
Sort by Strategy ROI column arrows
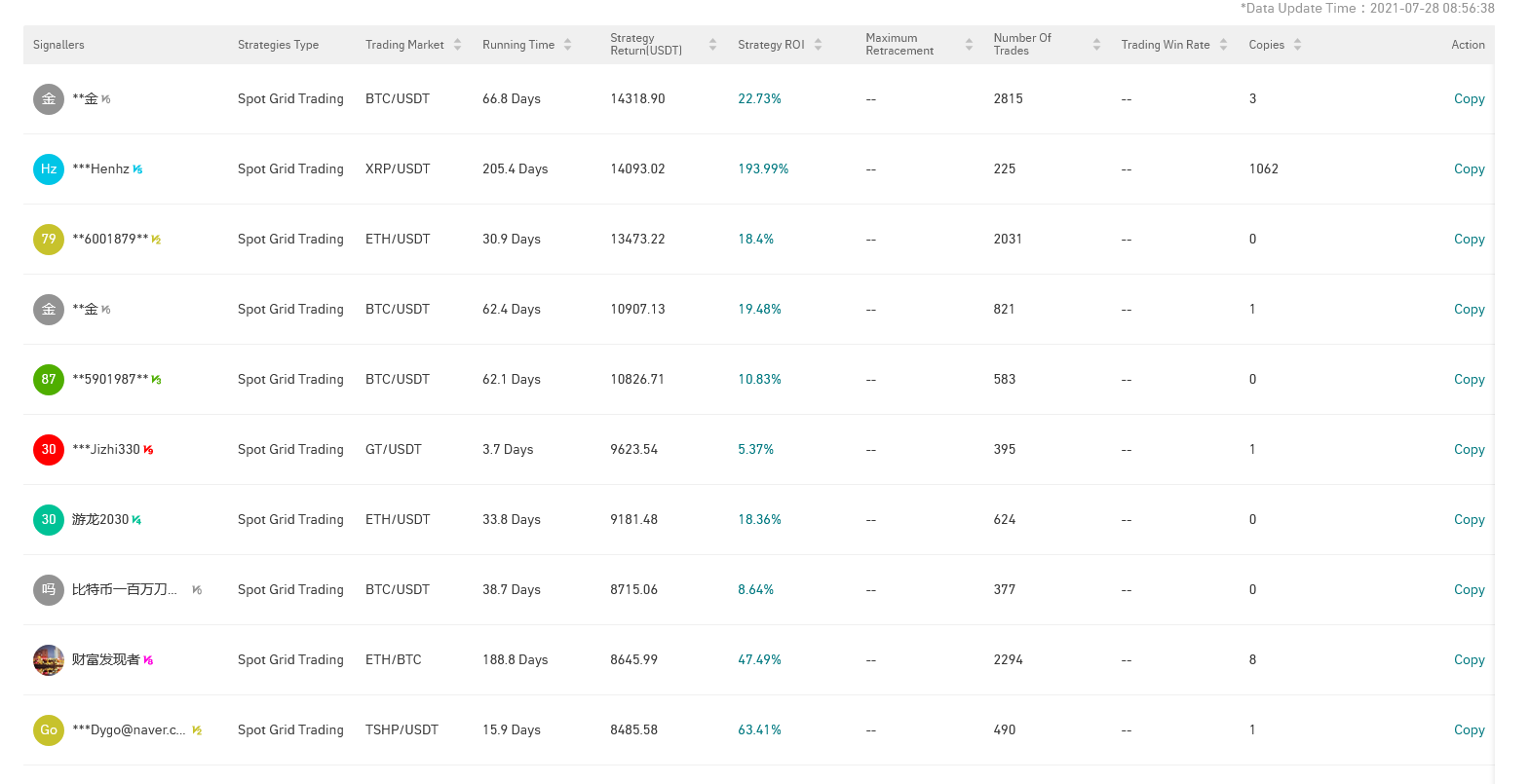[x=818, y=45]
